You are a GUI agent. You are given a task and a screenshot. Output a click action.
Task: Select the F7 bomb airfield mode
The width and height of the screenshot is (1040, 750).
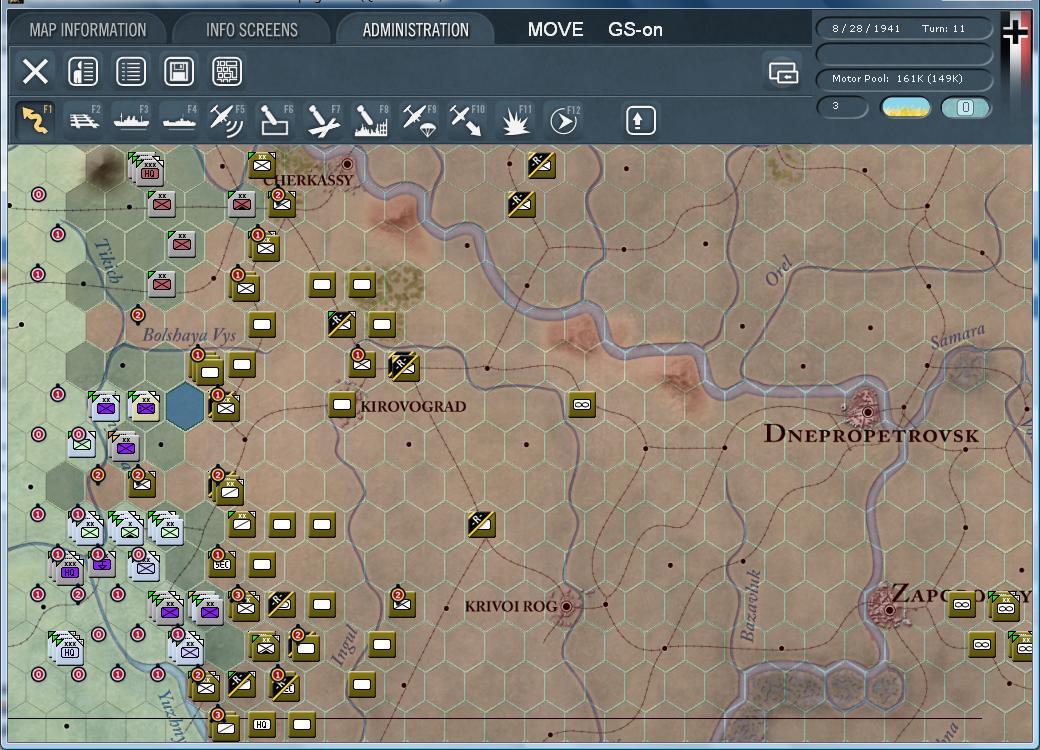pos(323,120)
